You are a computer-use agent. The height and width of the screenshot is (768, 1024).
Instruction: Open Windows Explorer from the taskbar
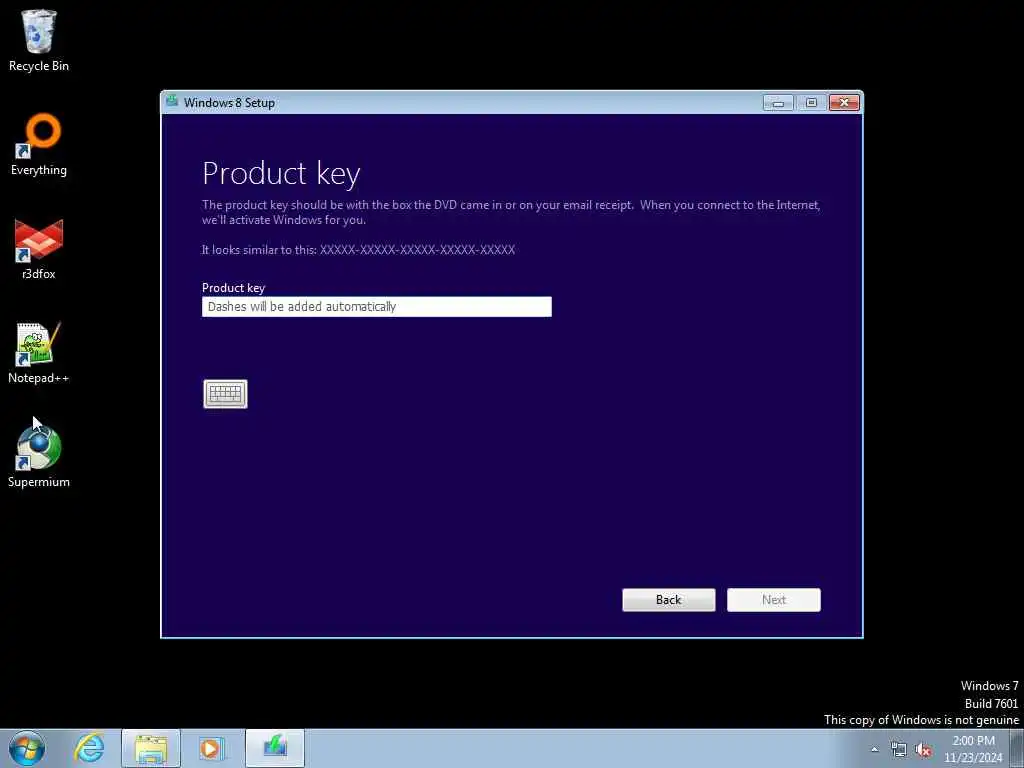[151, 748]
